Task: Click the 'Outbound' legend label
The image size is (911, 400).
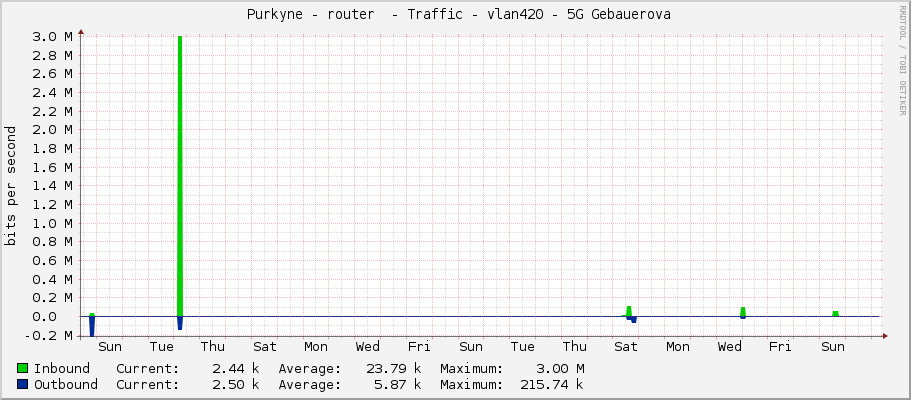Action: pos(66,384)
